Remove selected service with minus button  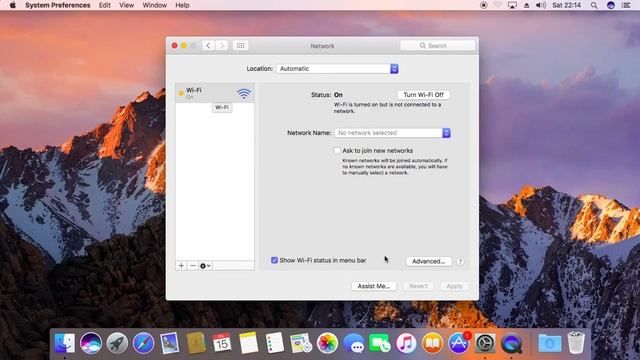tap(193, 266)
